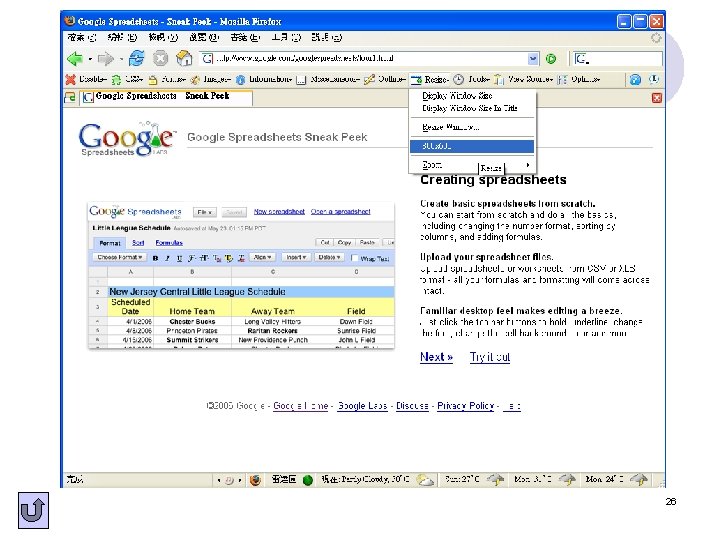Follow the Next » link
This screenshot has width=720, height=540.
(x=436, y=357)
